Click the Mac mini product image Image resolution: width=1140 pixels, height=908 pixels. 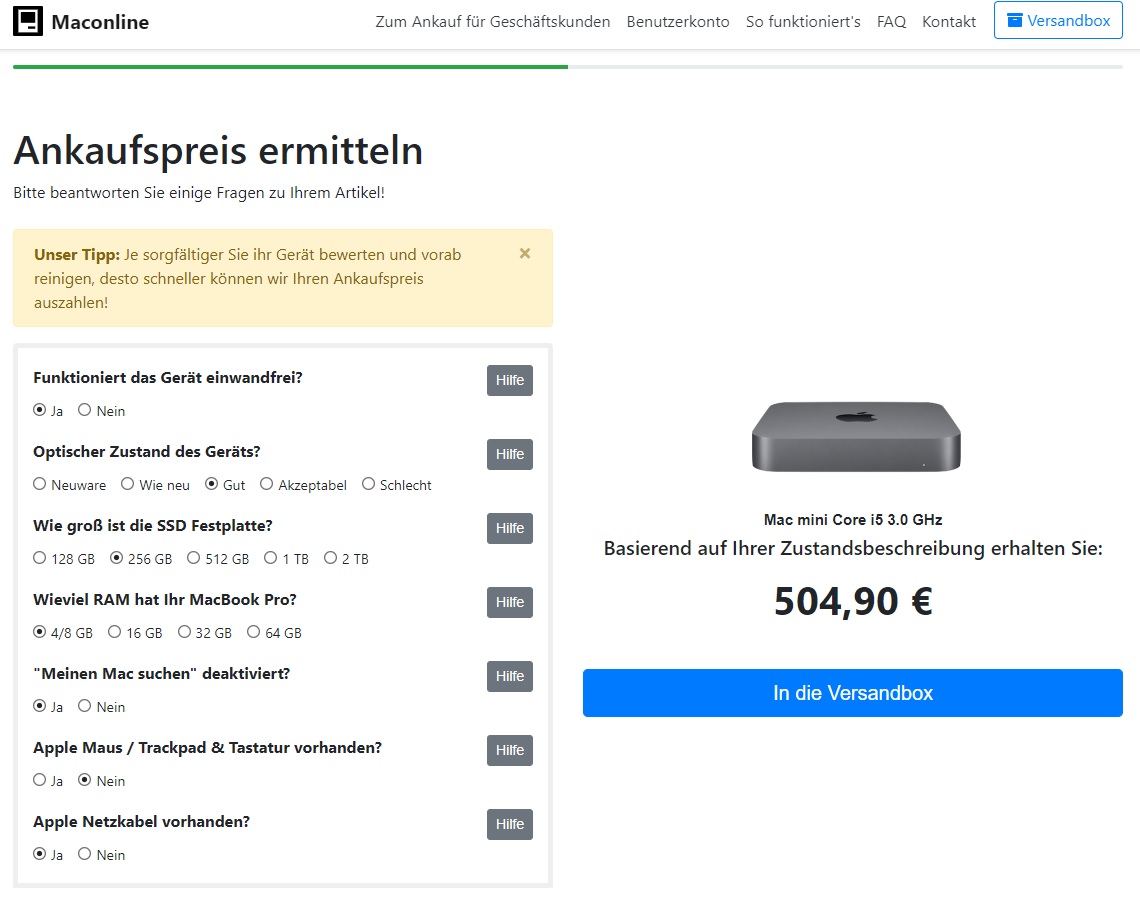pos(856,436)
